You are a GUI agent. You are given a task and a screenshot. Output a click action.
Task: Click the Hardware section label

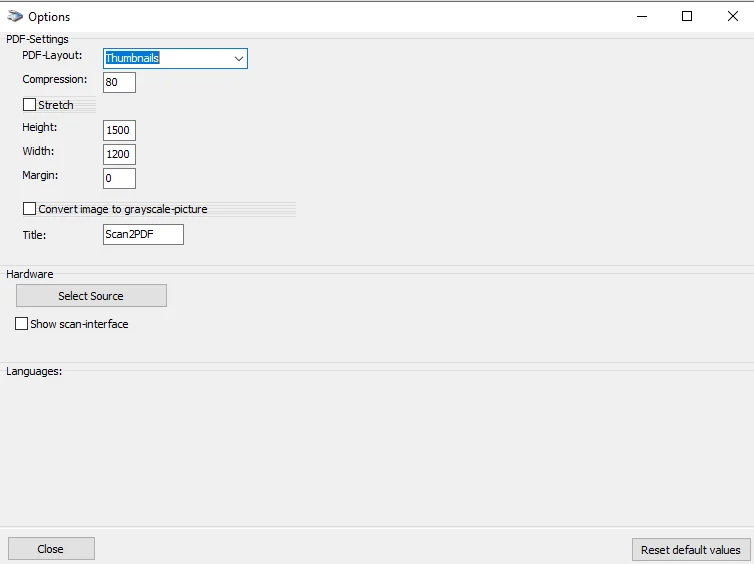pyautogui.click(x=30, y=274)
